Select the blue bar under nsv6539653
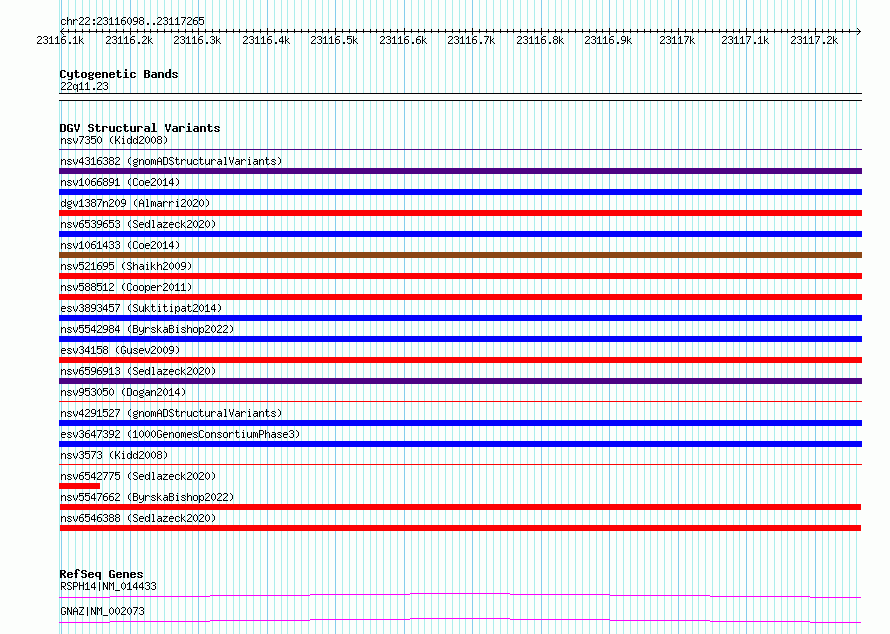Viewport: 890px width, 634px height. coord(460,234)
